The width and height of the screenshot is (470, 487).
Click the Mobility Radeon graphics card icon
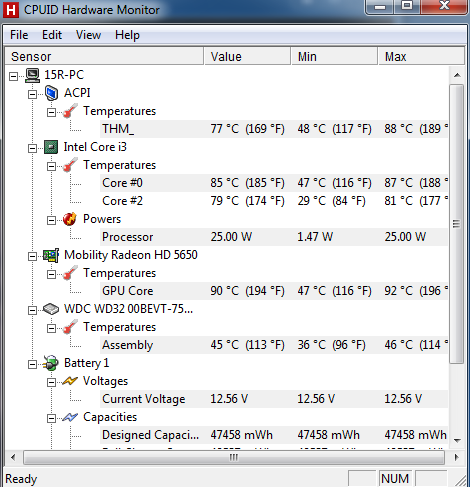coord(51,255)
